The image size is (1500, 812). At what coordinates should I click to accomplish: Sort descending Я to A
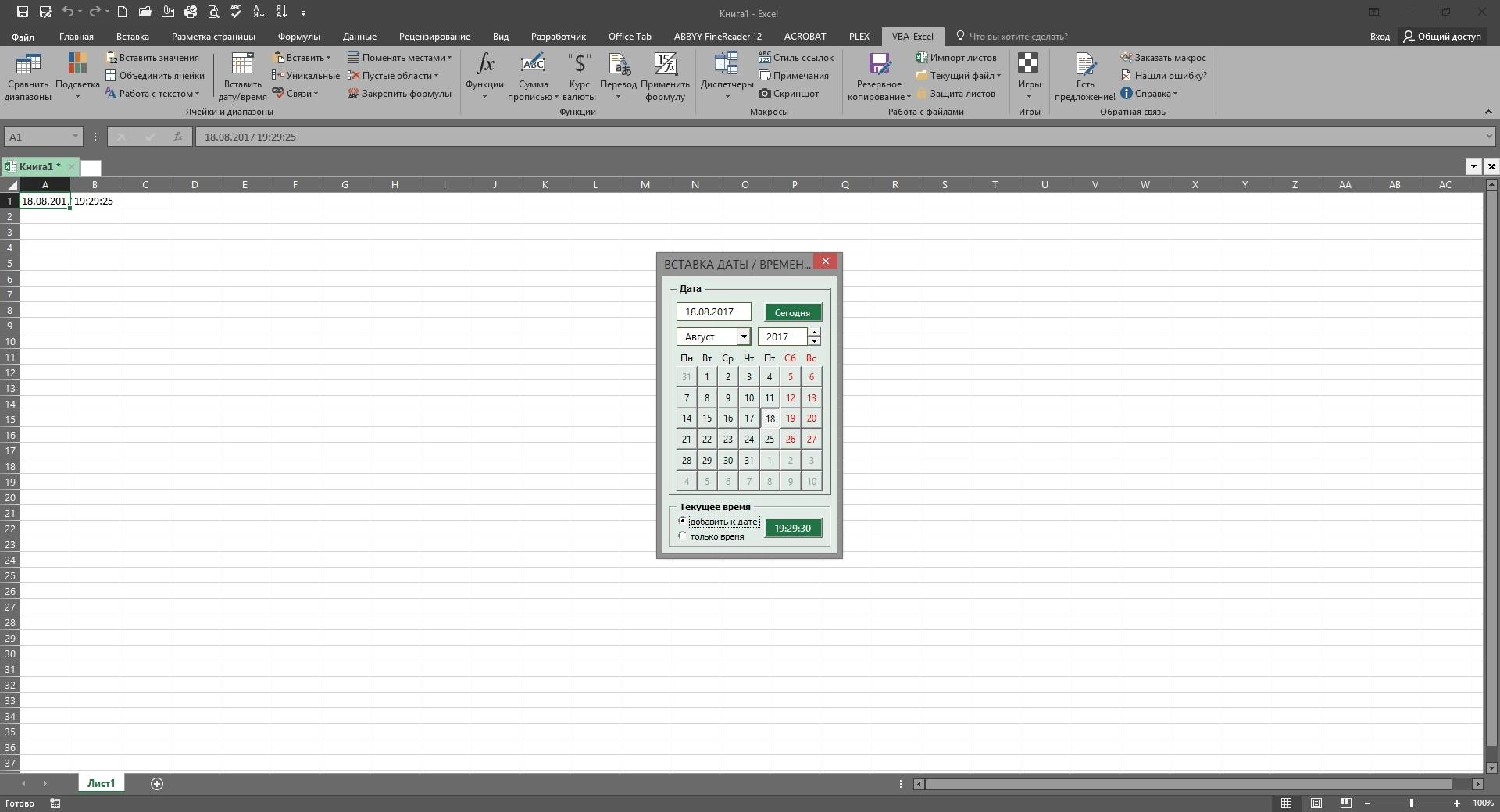click(x=282, y=12)
